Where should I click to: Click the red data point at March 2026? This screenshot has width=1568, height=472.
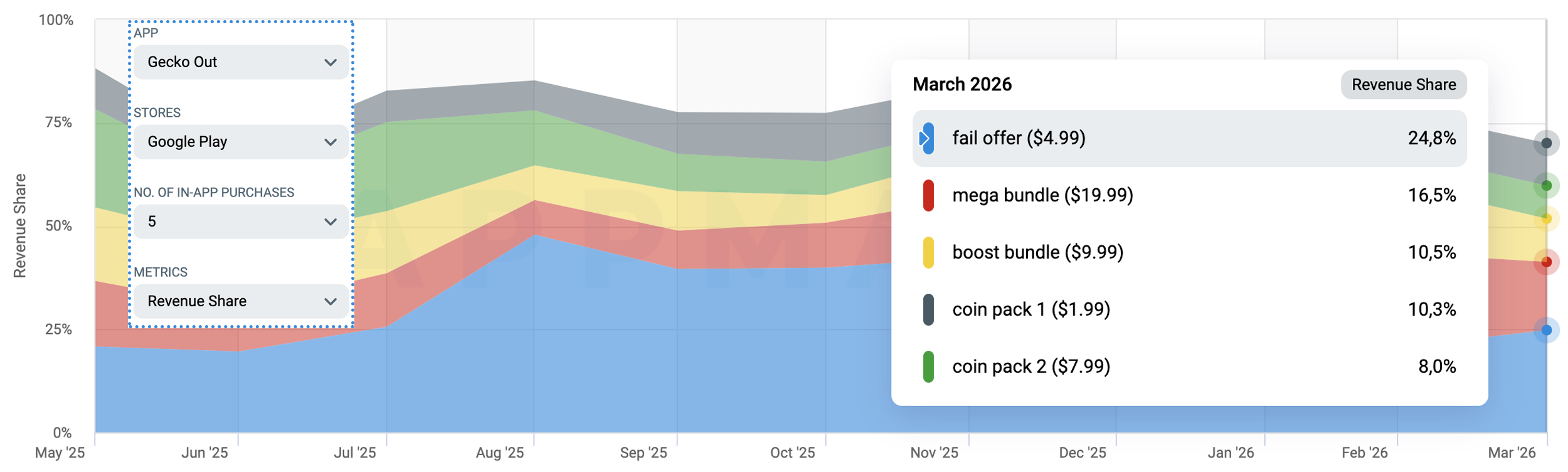click(1546, 262)
